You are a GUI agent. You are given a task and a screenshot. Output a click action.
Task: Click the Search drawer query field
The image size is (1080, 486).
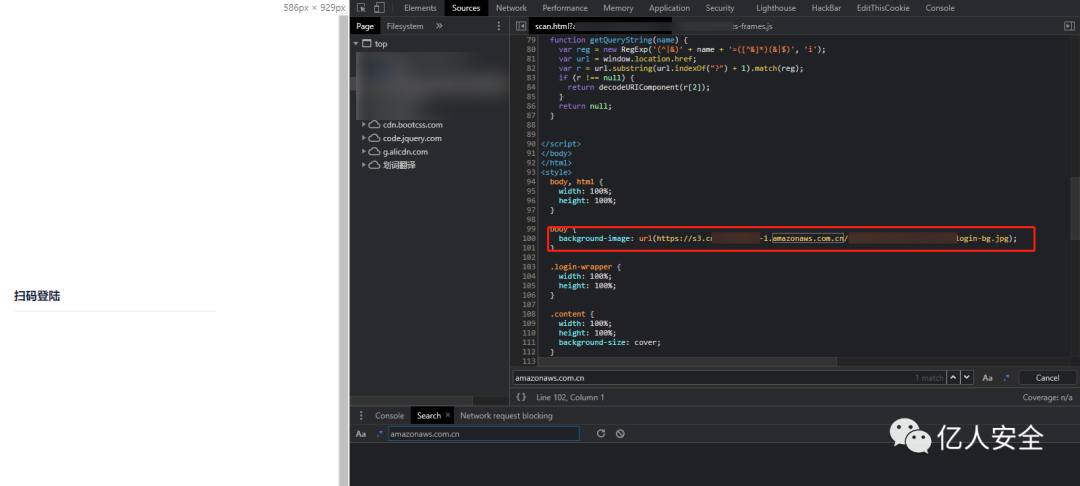pos(484,434)
